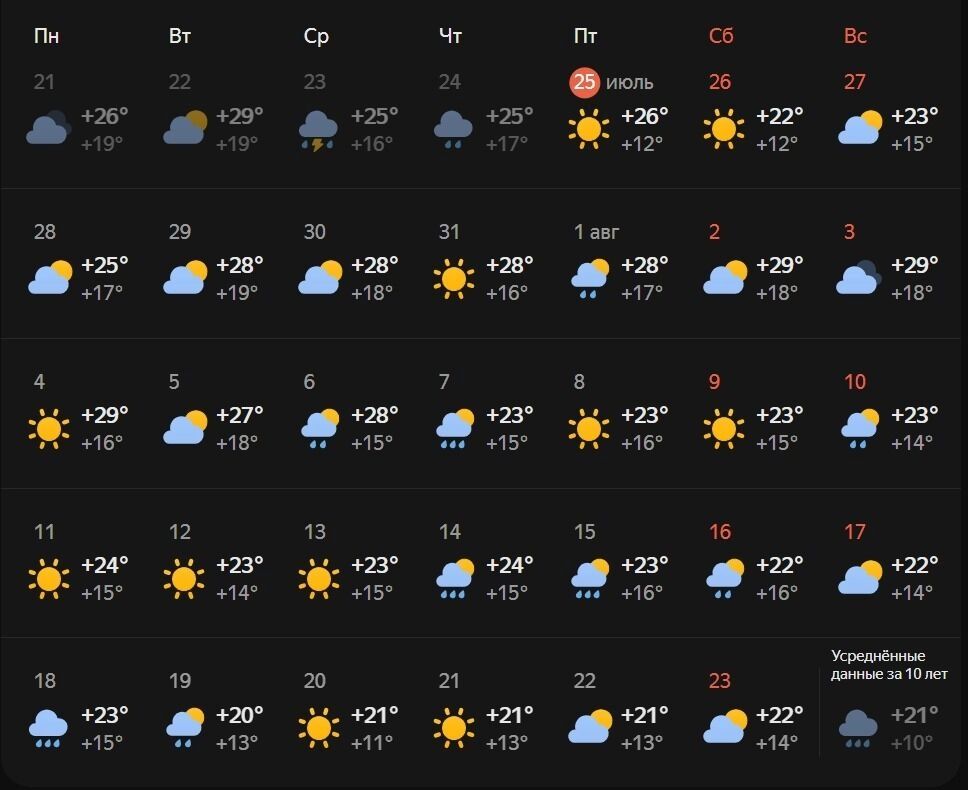This screenshot has height=790, width=968.
Task: Select the Пн weekday column header
Action: pos(46,36)
